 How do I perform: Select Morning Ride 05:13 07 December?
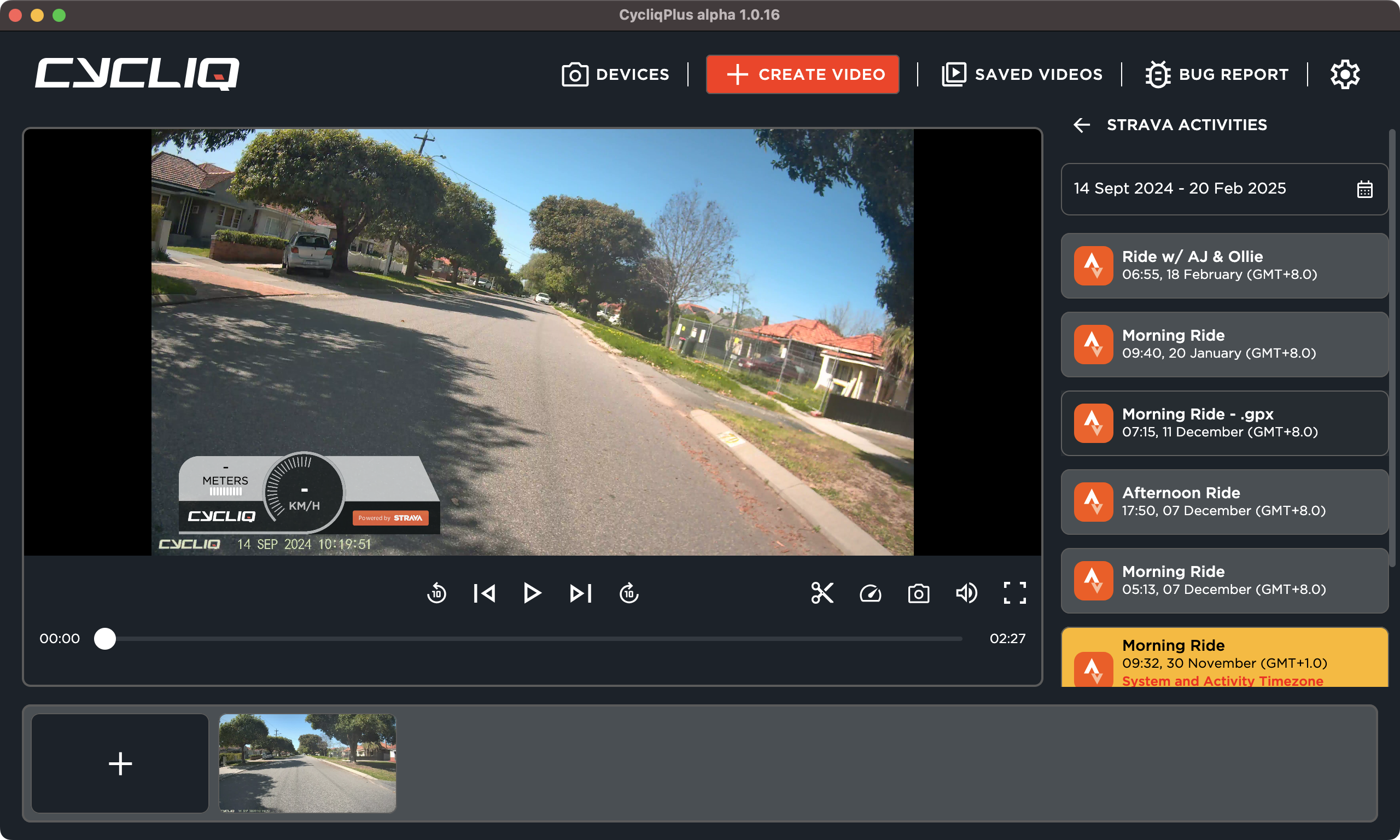tap(1224, 580)
